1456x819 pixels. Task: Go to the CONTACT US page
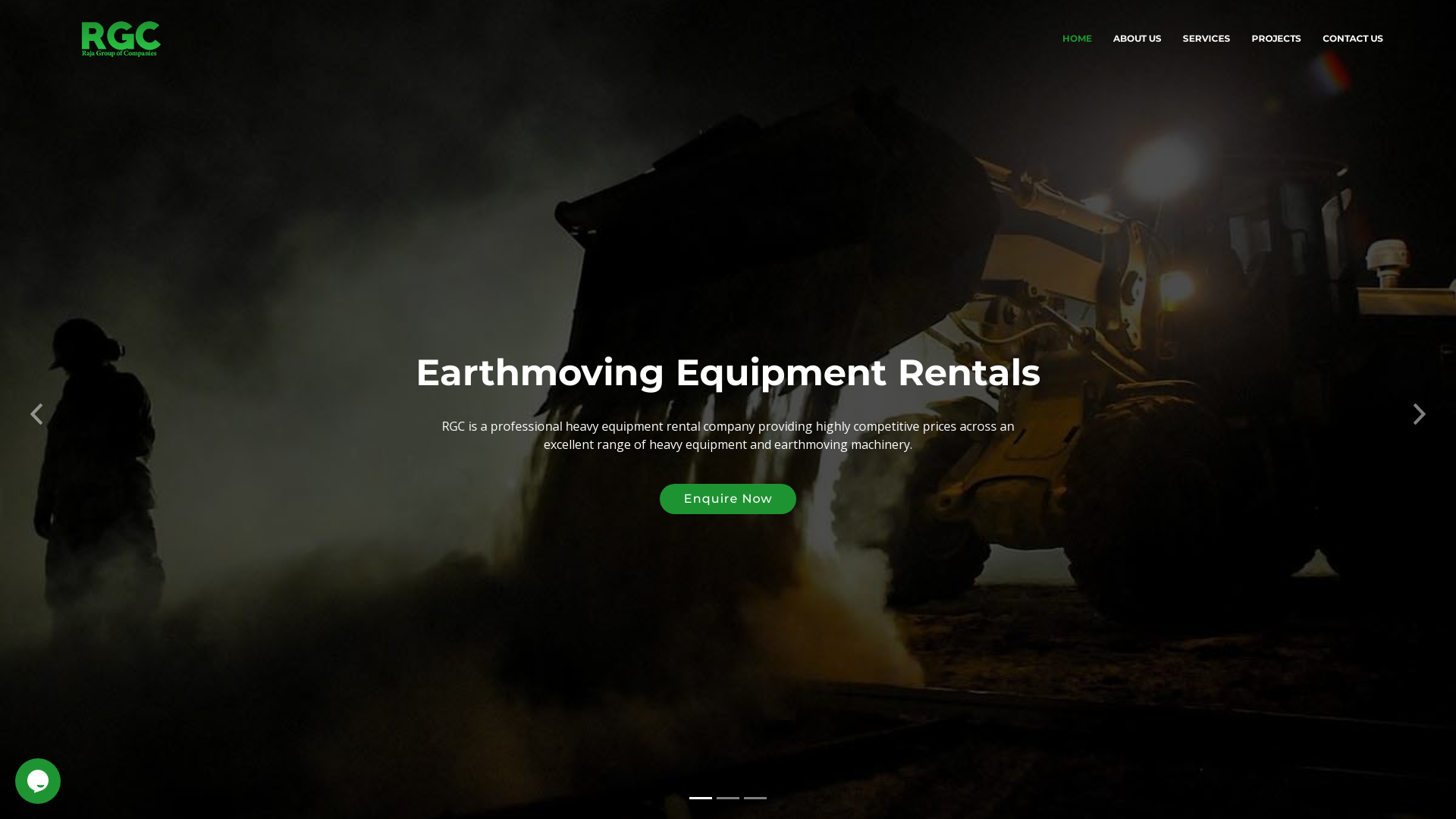[1352, 39]
